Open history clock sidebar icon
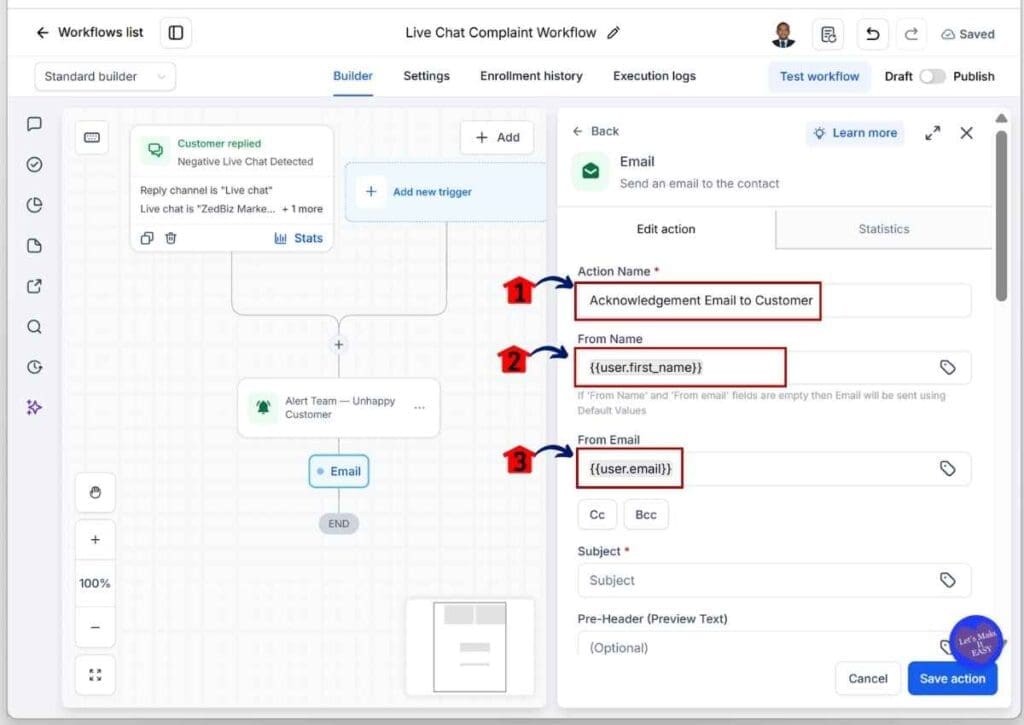Screen dimensions: 1024x725 (35, 367)
